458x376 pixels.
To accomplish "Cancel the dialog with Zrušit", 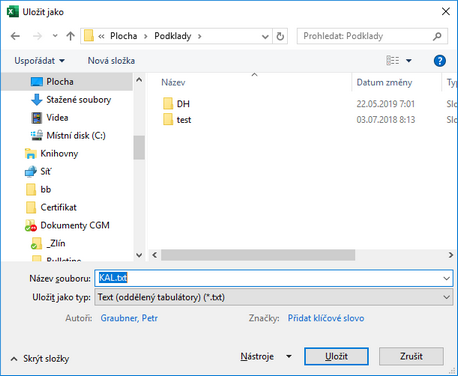I will pyautogui.click(x=411, y=356).
